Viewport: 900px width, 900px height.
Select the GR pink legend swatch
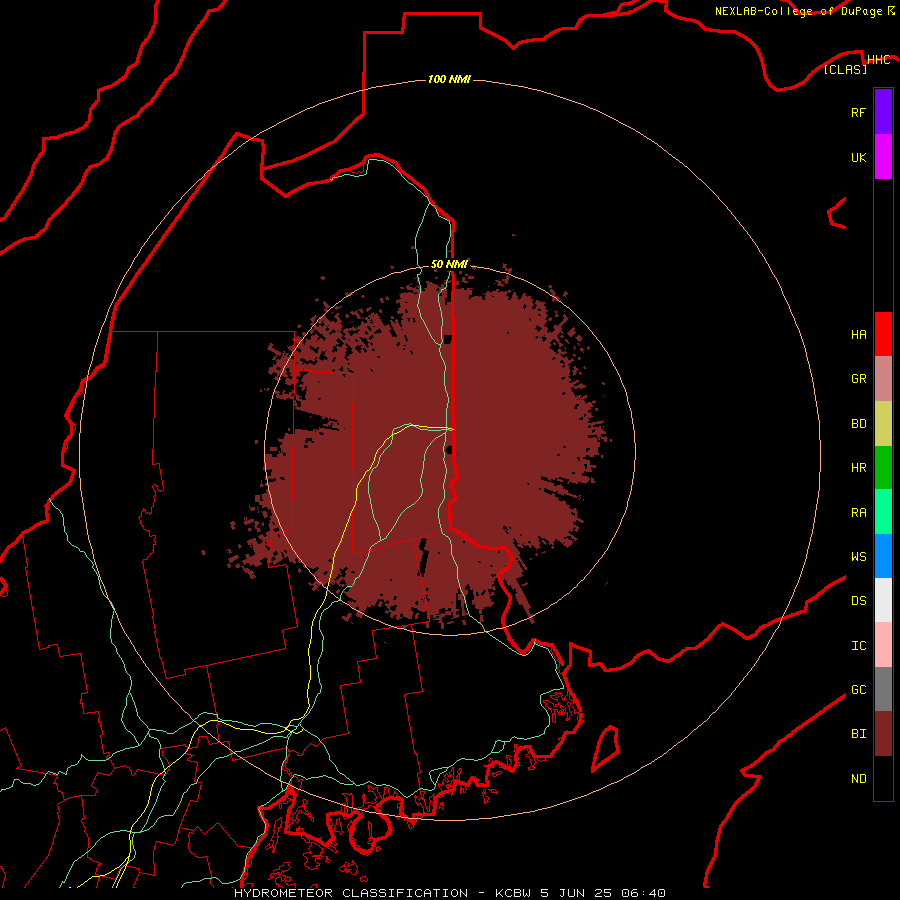pyautogui.click(x=883, y=379)
